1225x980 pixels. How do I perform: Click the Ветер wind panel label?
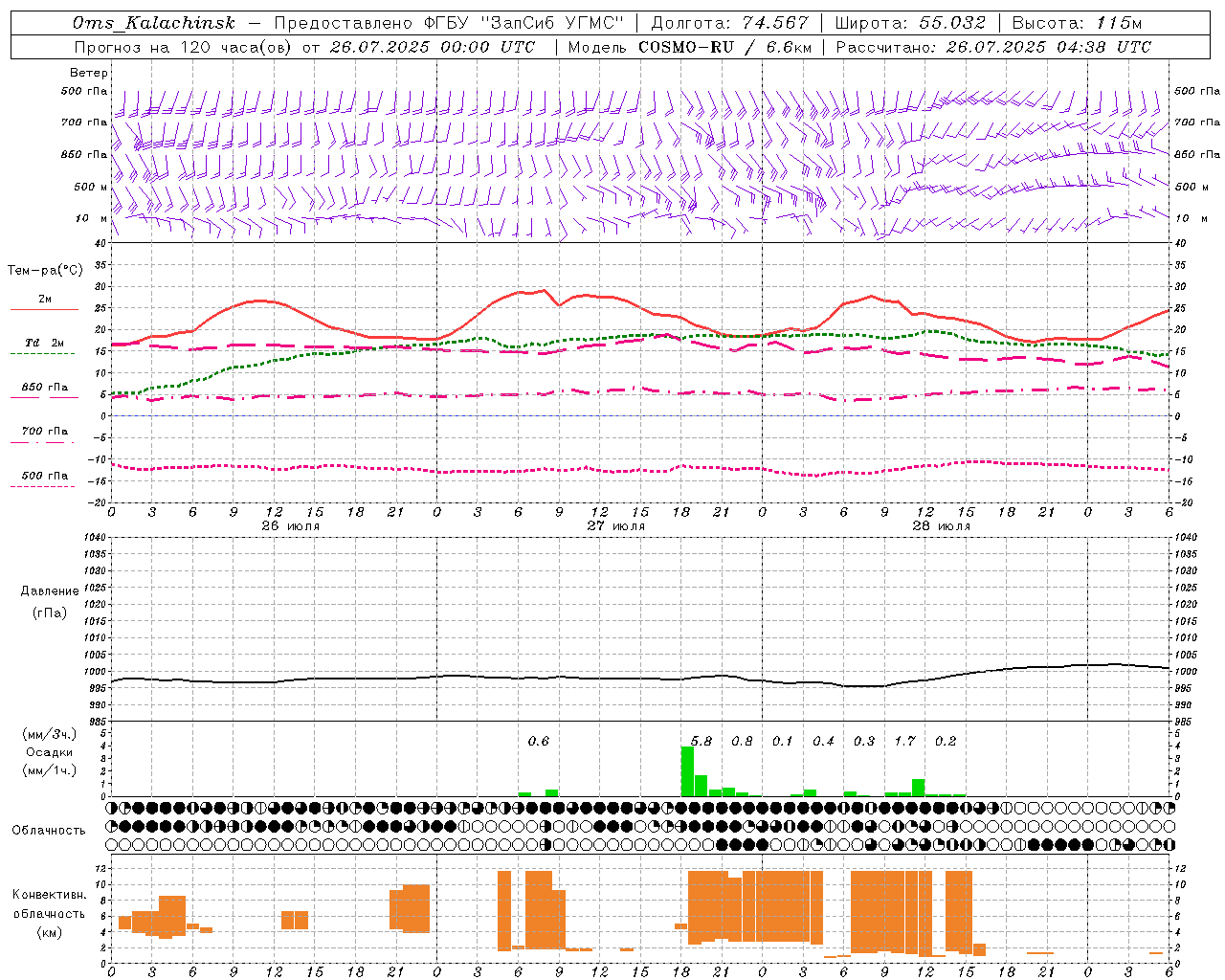click(89, 73)
